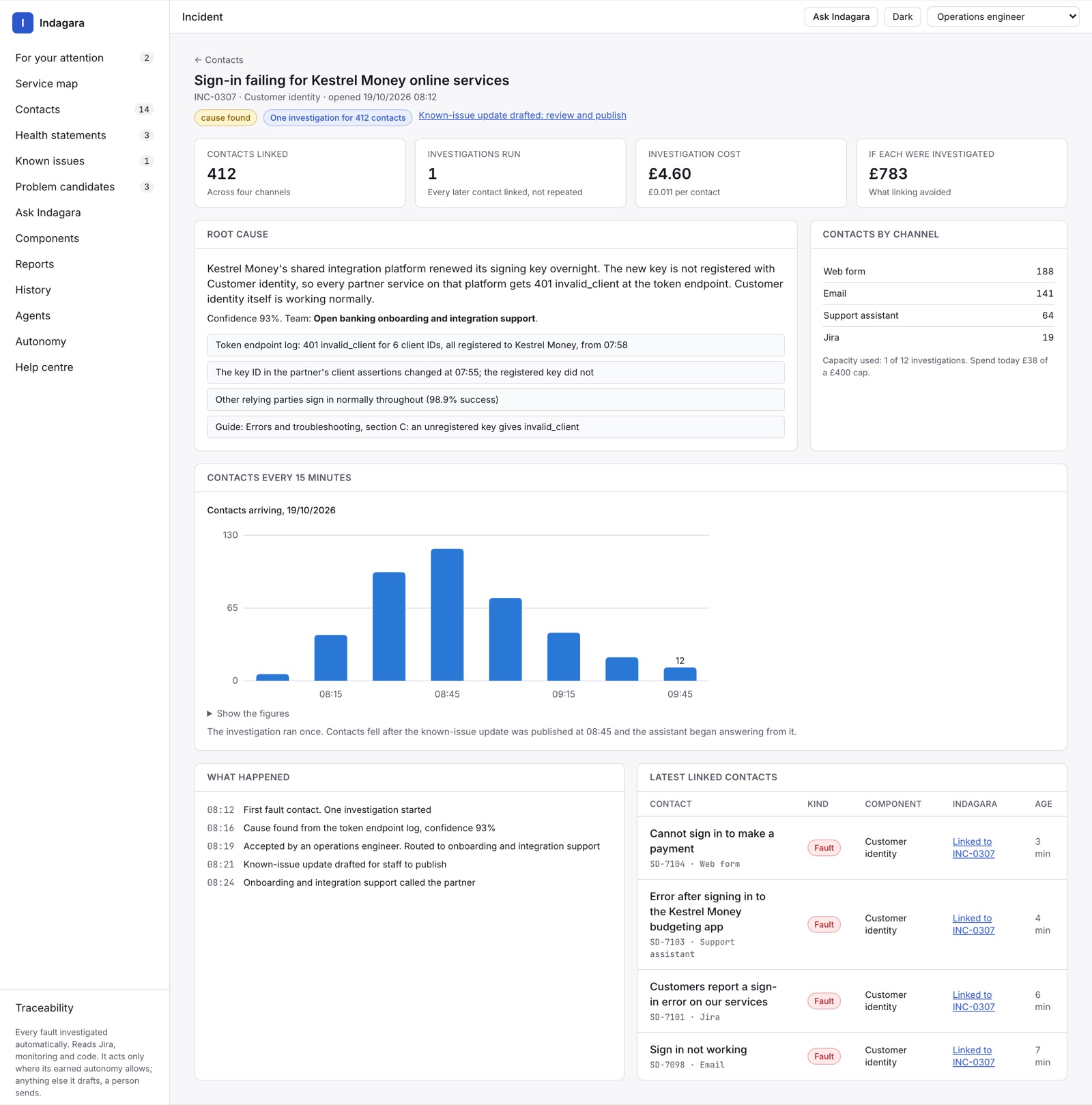Image resolution: width=1092 pixels, height=1105 pixels.
Task: Select the Guide: Errors and troubleshooting row
Action: (495, 427)
